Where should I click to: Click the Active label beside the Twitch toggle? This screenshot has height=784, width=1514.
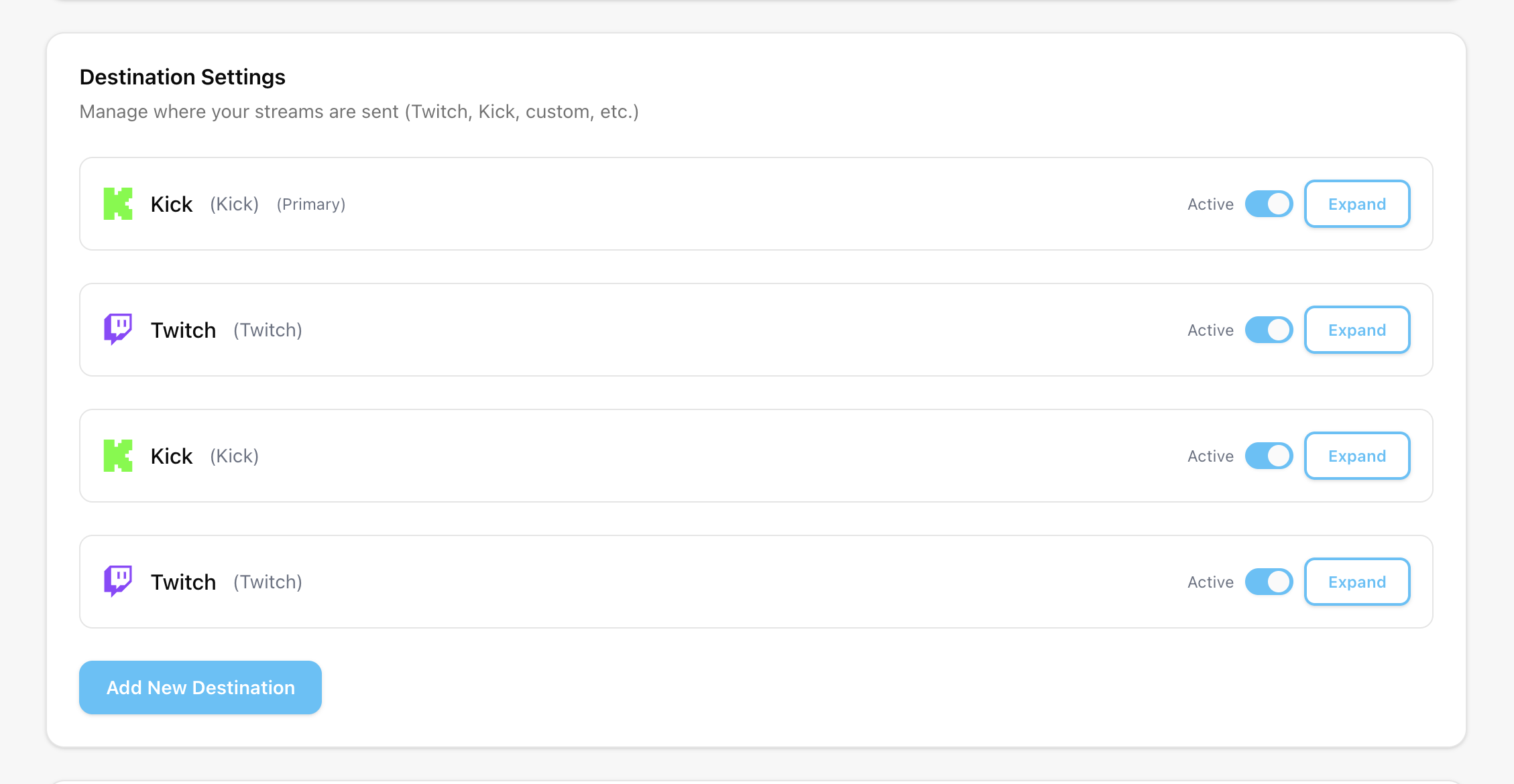(1210, 329)
